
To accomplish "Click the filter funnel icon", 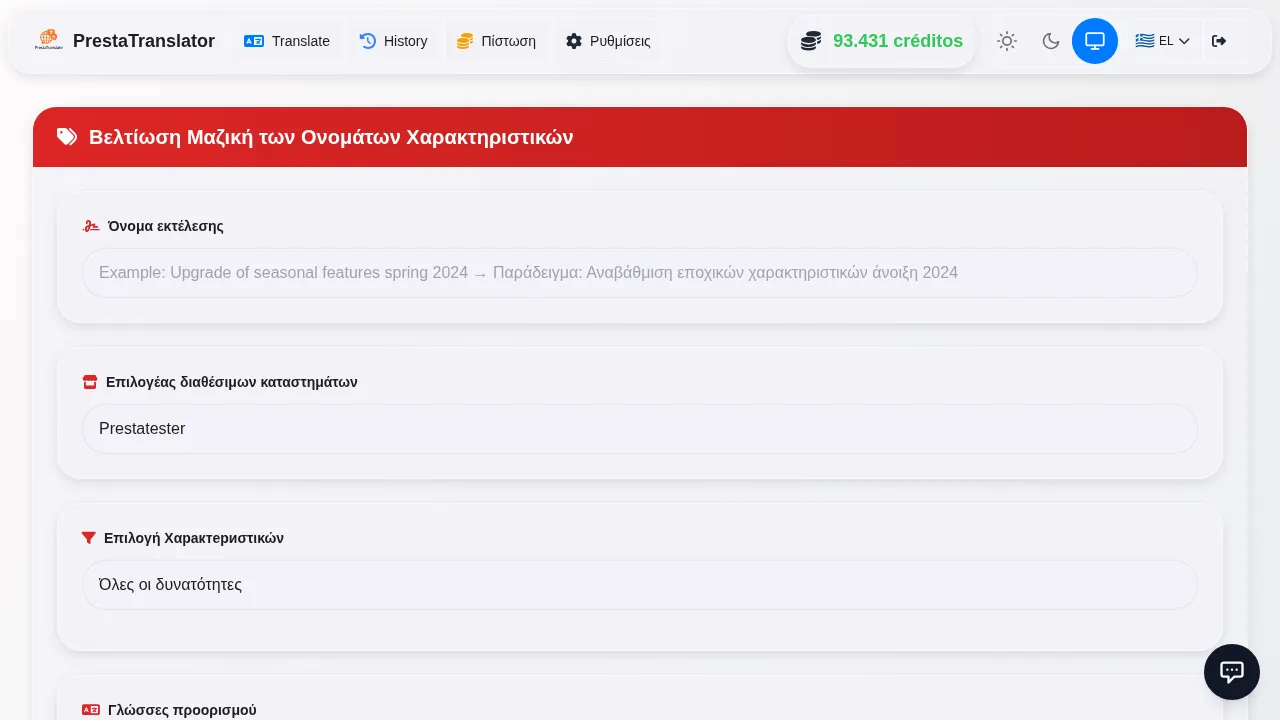I will coord(89,538).
